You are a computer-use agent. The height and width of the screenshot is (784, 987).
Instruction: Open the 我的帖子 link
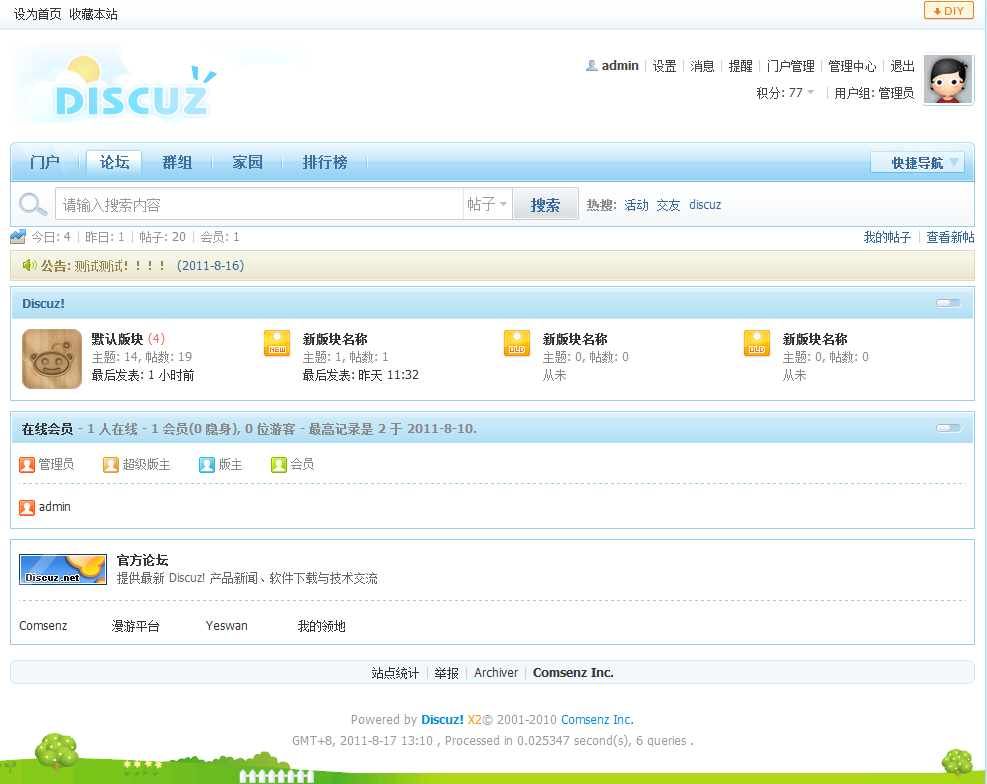tap(887, 237)
